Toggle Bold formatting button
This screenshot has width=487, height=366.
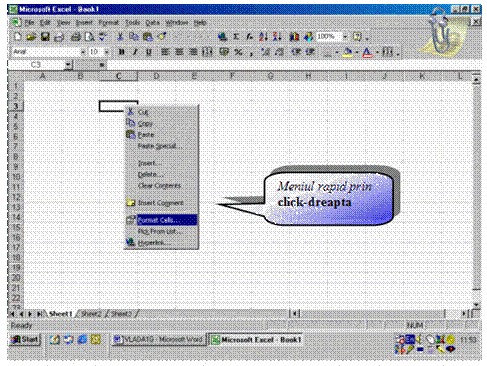(122, 52)
